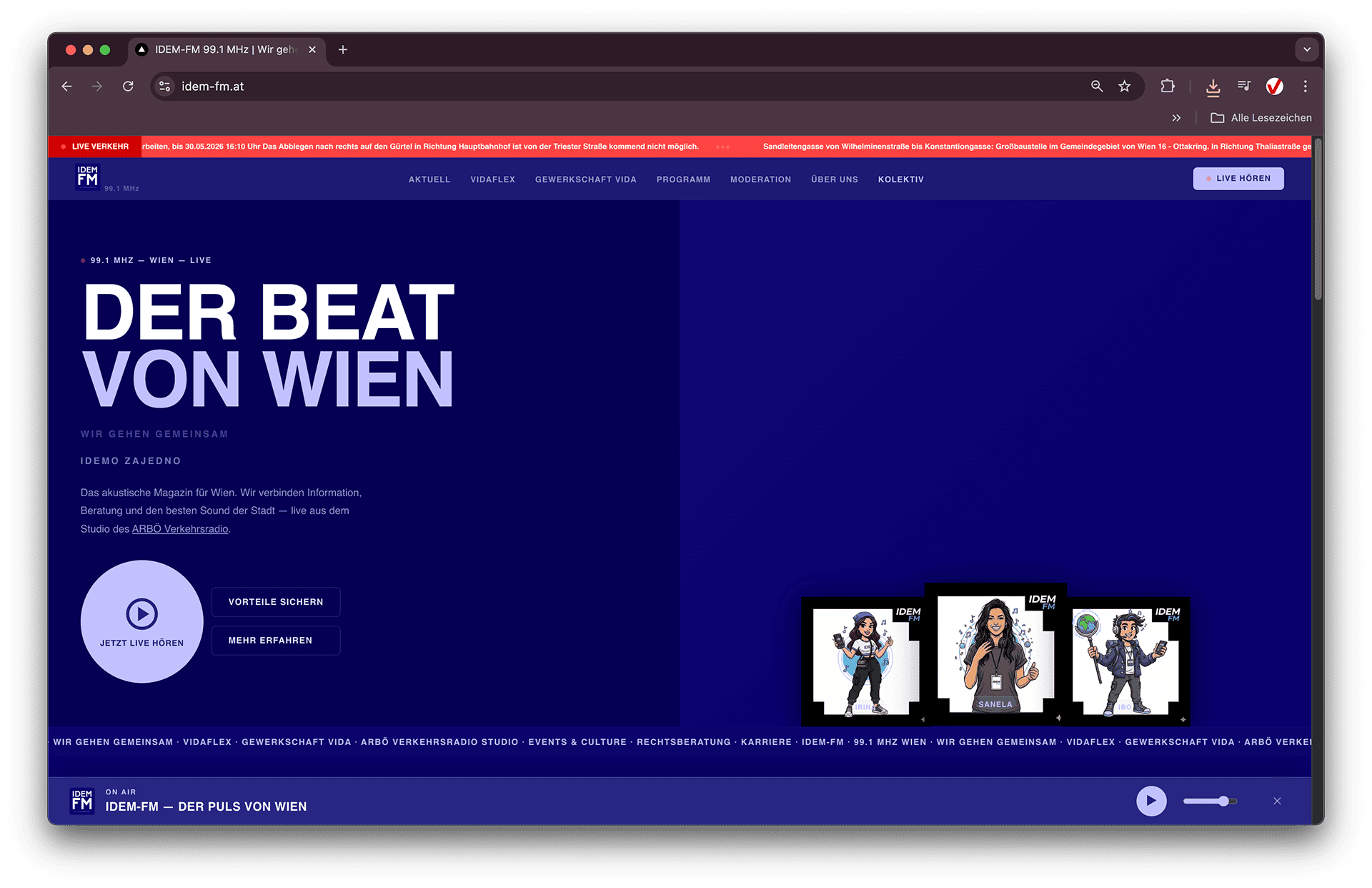Screen dimensions: 1372x888
Task: Close the bottom on-air player bar
Action: [x=1277, y=801]
